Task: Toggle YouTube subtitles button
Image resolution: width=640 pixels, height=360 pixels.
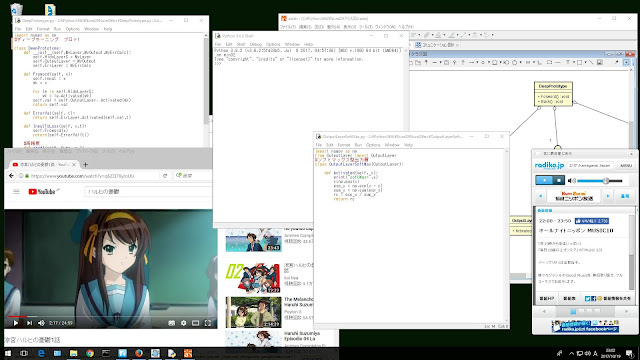Action: (x=171, y=323)
